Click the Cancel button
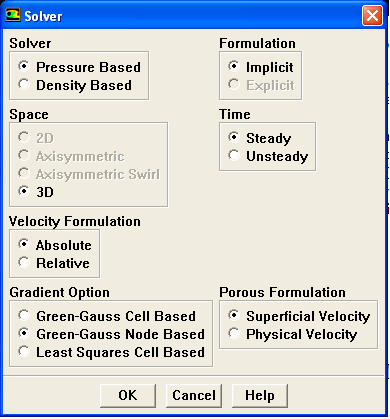Image resolution: width=390 pixels, height=419 pixels. 194,395
